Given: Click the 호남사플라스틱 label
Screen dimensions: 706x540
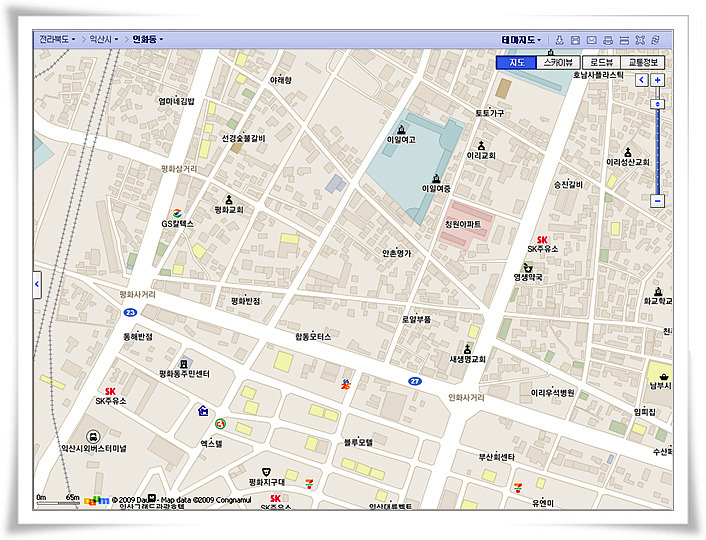Looking at the screenshot, I should (598, 75).
